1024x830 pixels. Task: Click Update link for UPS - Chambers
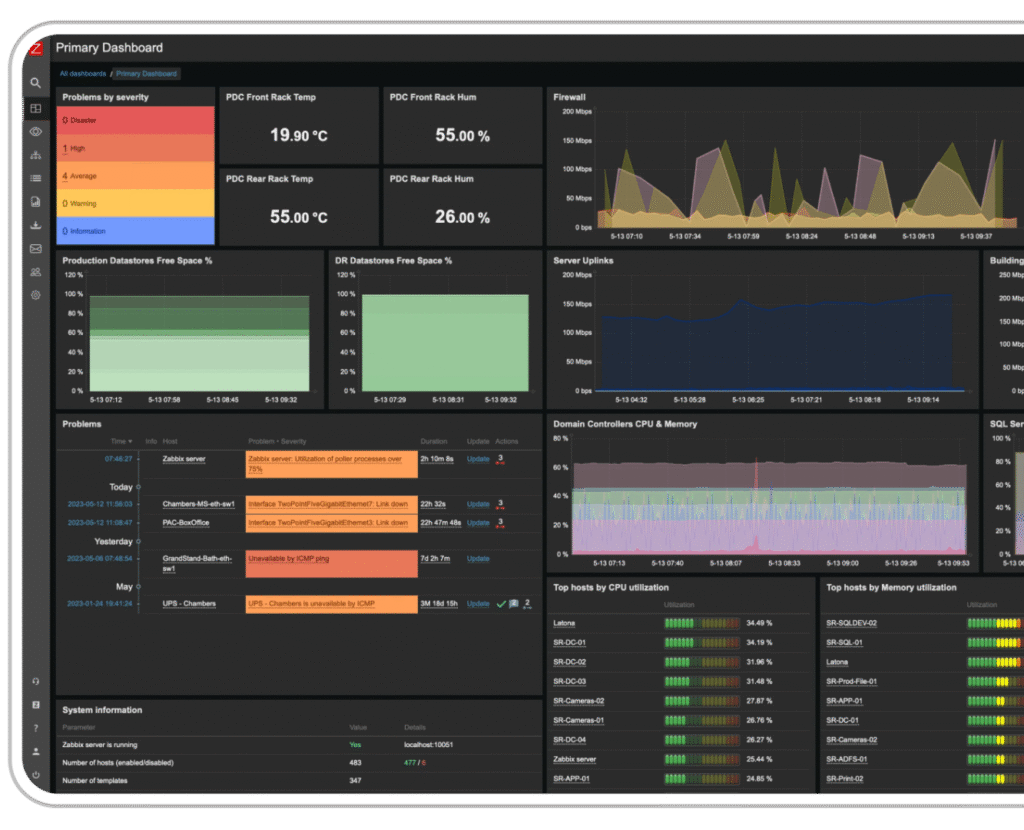[x=478, y=603]
